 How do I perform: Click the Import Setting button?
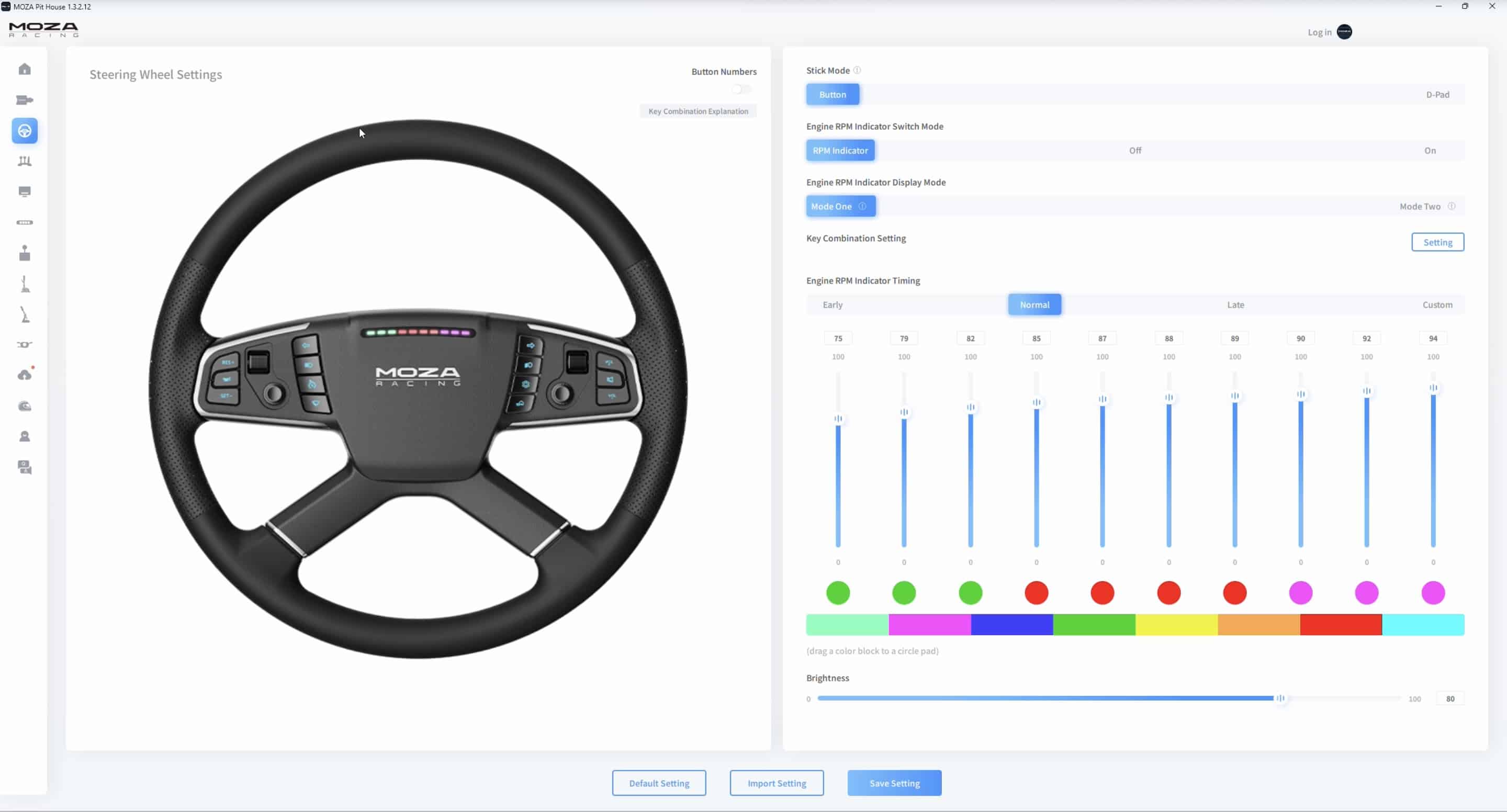coord(777,783)
